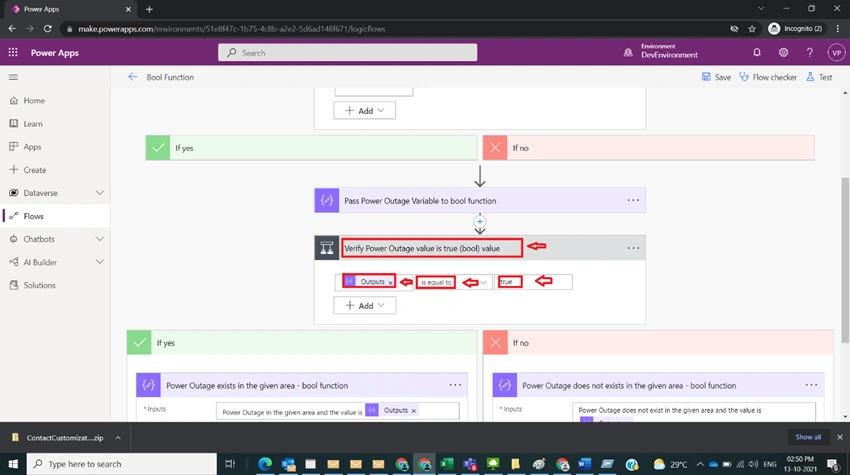
Task: Click the Test button
Action: pyautogui.click(x=819, y=77)
